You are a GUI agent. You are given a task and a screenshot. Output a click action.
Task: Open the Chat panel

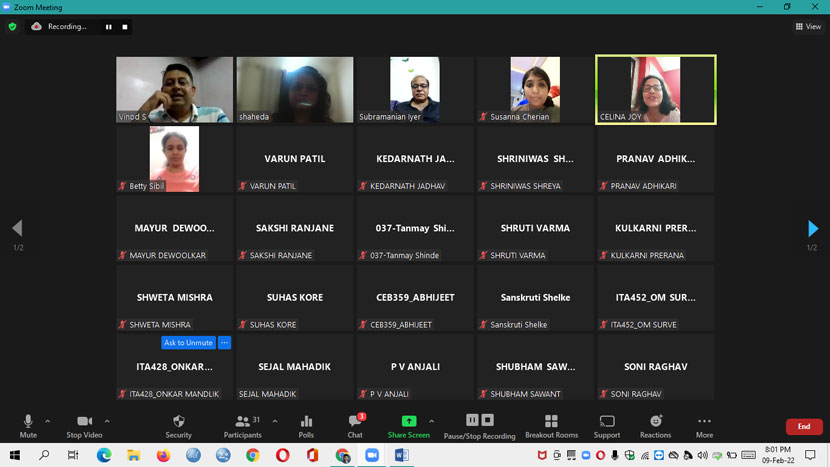point(355,425)
